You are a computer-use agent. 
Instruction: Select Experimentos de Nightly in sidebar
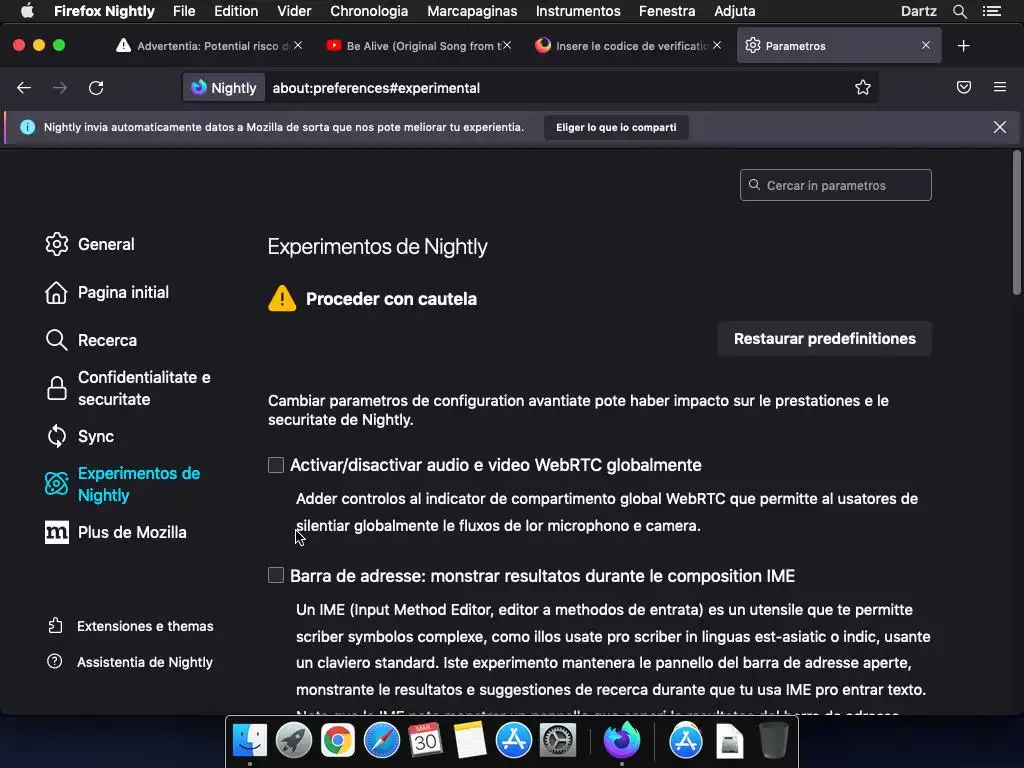pyautogui.click(x=123, y=485)
